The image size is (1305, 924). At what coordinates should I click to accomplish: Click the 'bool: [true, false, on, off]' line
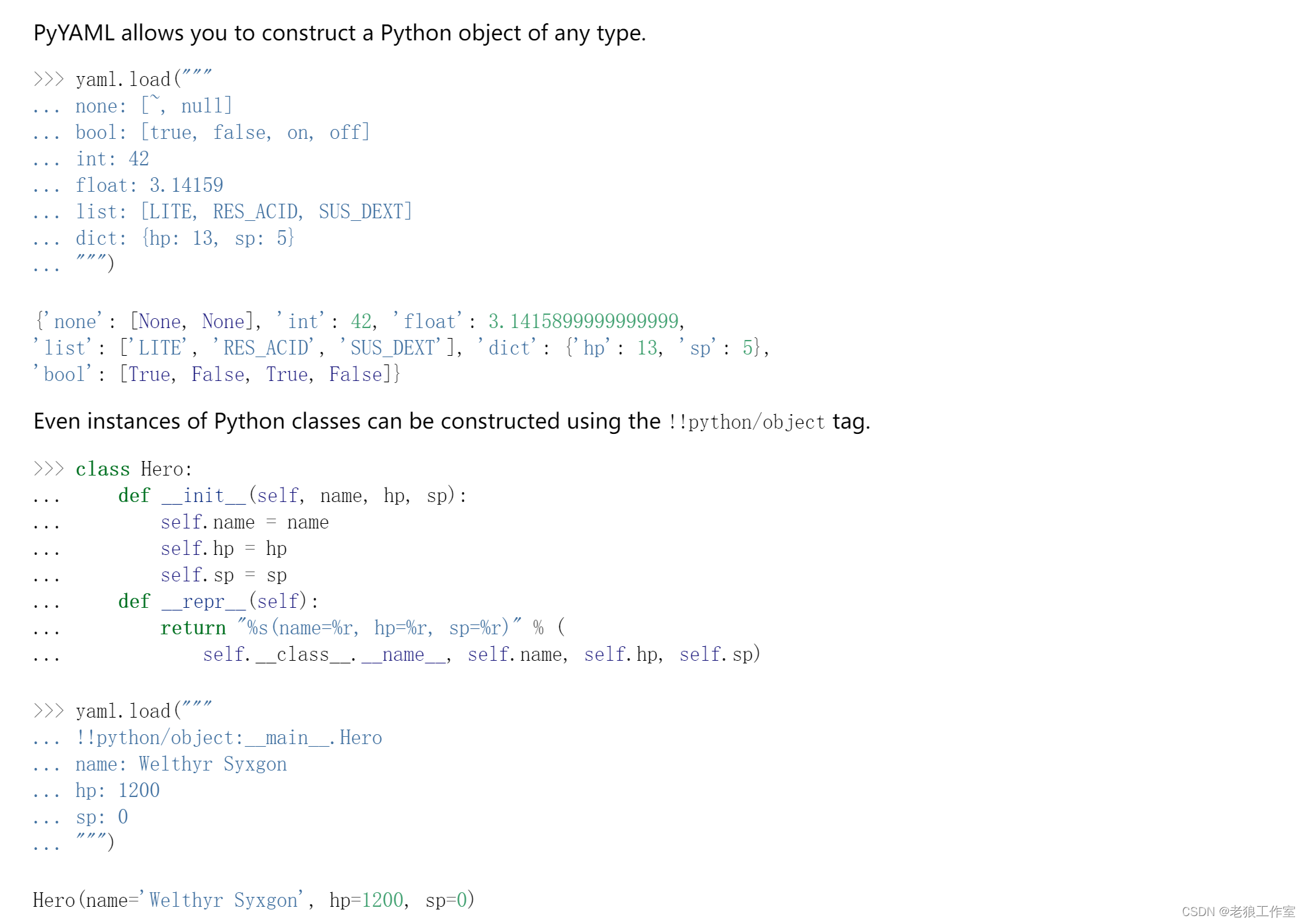pyautogui.click(x=222, y=132)
